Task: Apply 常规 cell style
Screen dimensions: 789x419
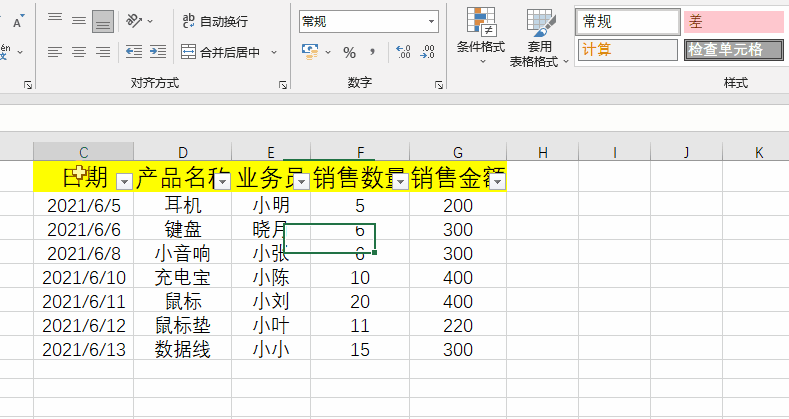Action: (628, 22)
